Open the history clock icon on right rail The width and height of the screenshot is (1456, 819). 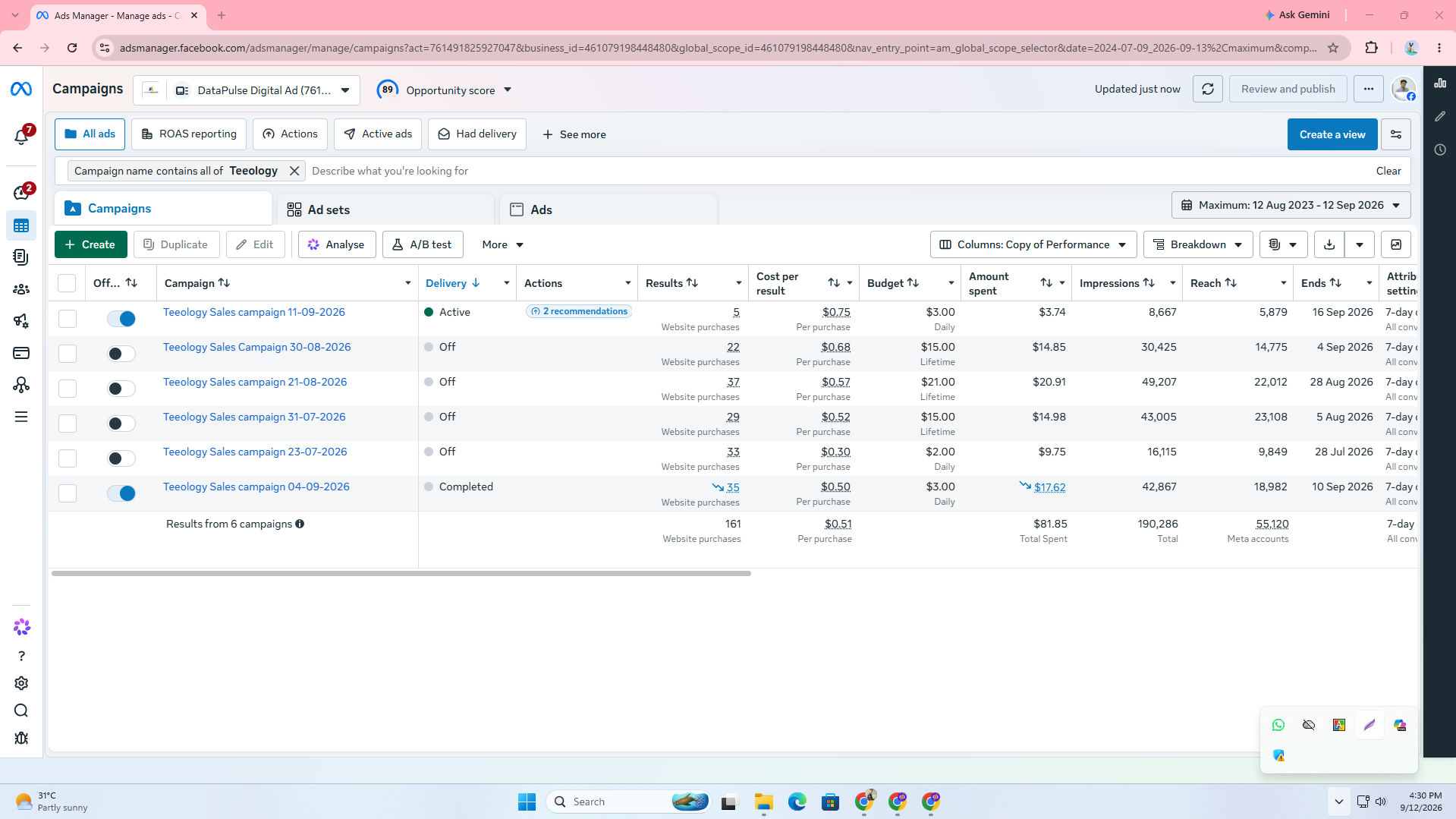click(x=1439, y=150)
